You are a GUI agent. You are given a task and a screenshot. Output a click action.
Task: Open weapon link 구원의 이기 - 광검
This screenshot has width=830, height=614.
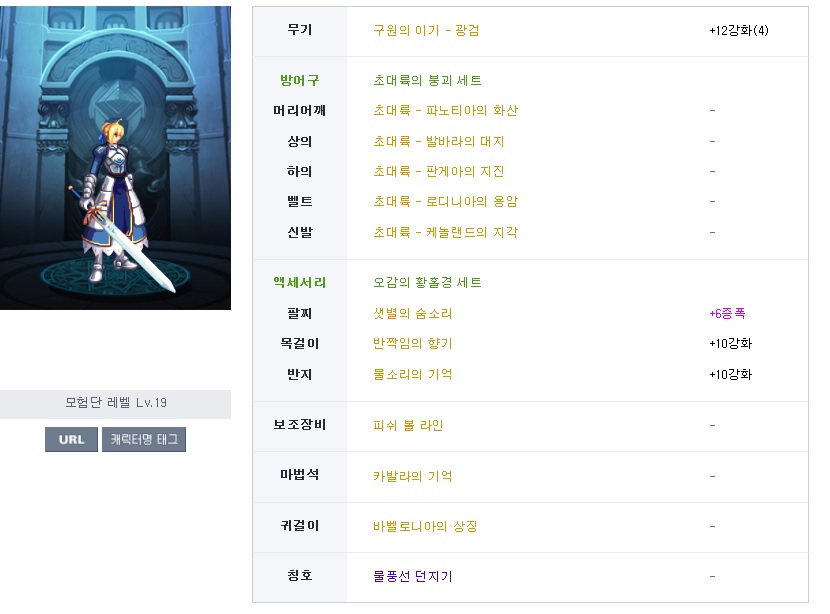tap(426, 31)
